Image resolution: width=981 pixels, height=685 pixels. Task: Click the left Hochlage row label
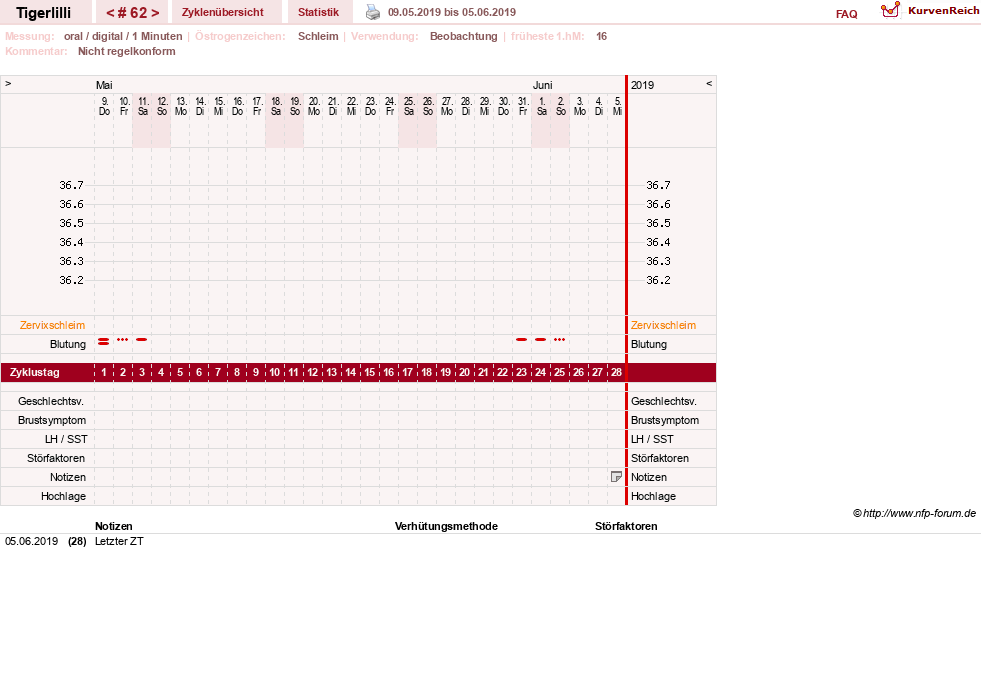point(63,496)
